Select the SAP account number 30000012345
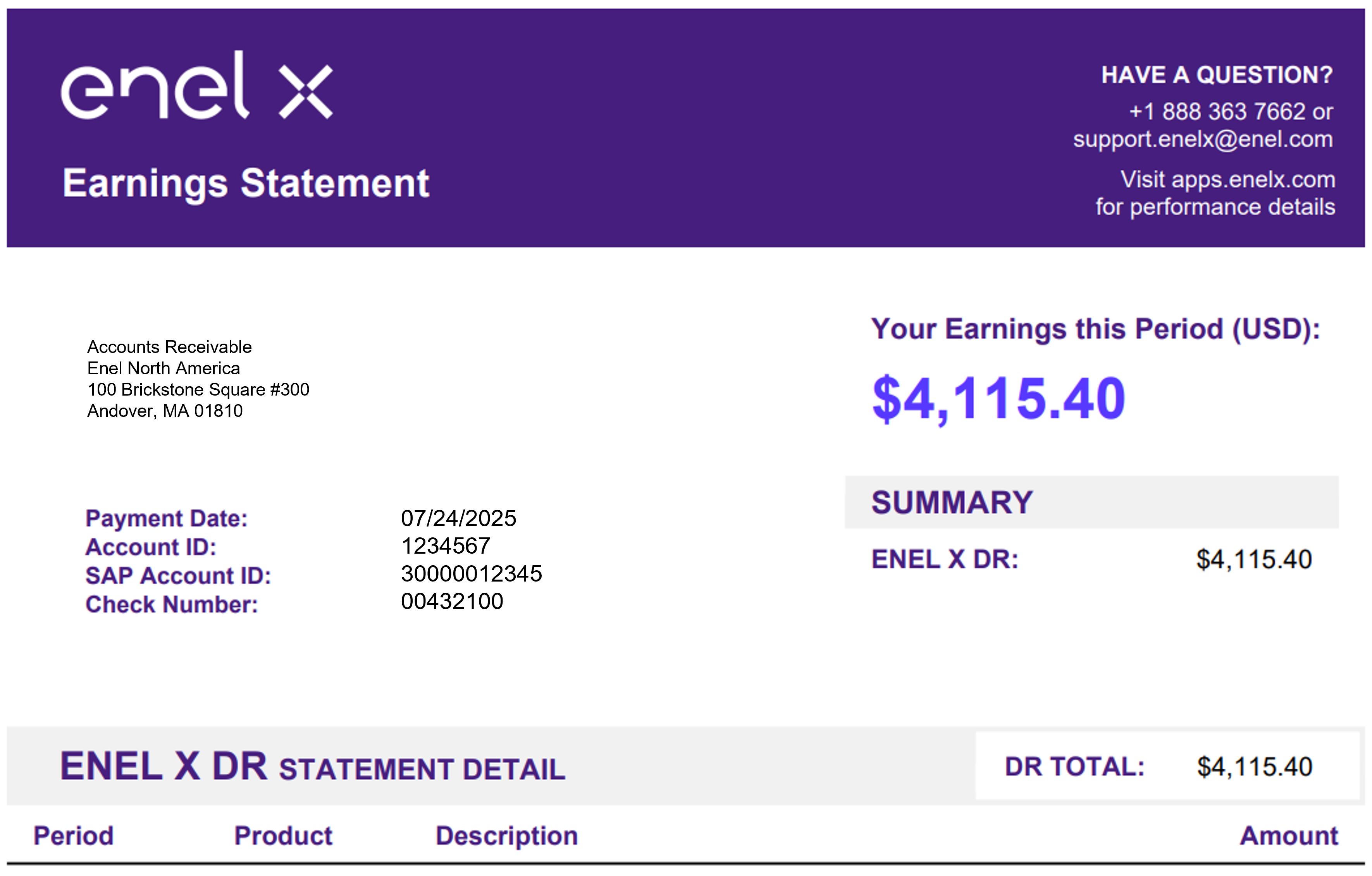The width and height of the screenshot is (1372, 876). coord(472,573)
